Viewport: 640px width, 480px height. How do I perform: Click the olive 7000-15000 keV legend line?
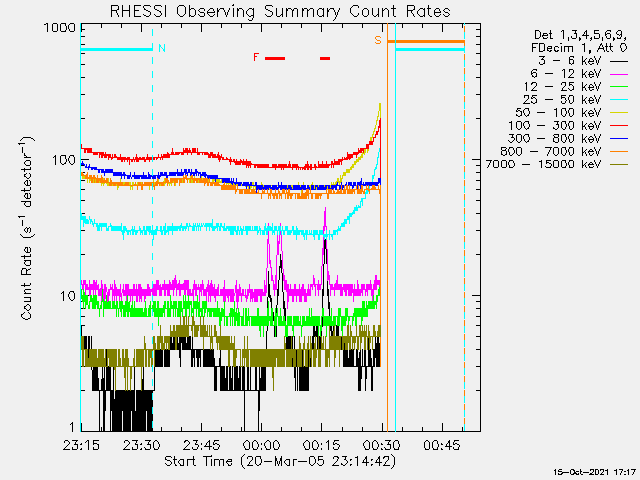pos(619,165)
